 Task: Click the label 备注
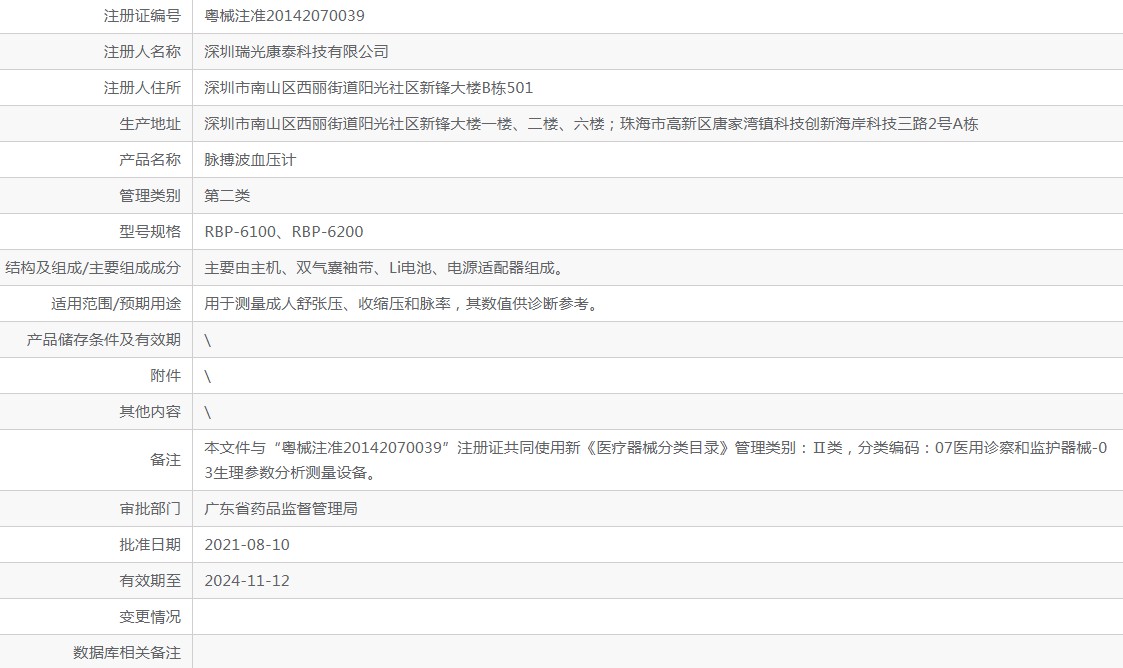point(165,460)
